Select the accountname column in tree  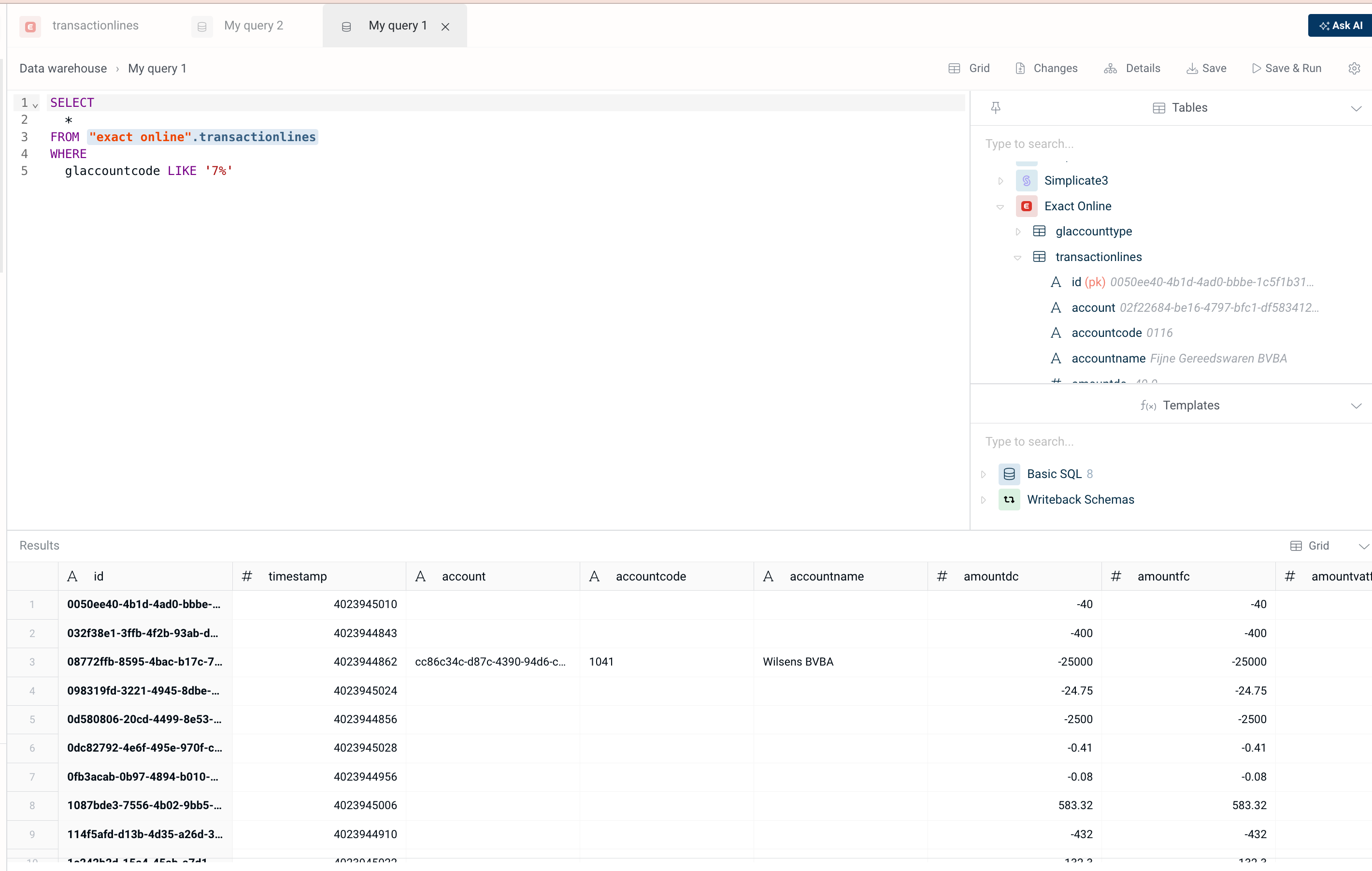1168,359
